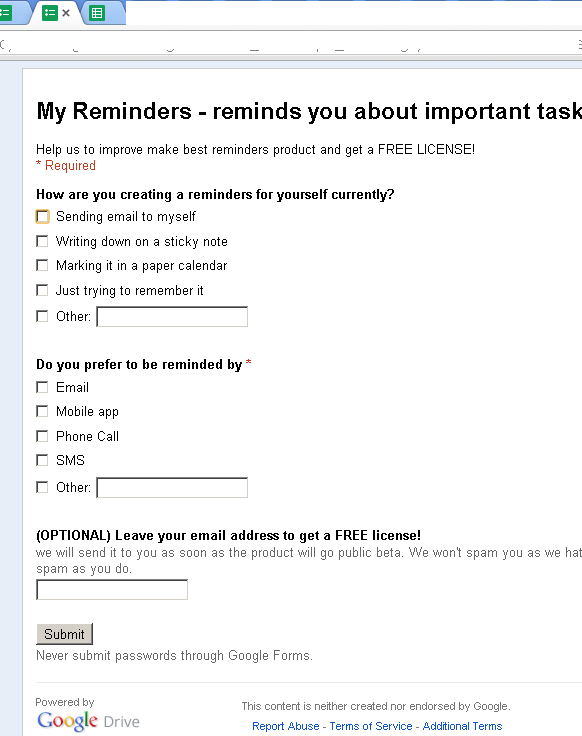Screen dimensions: 582x736
Task: Check 'Writing down on a sticky note'
Action: (x=42, y=241)
